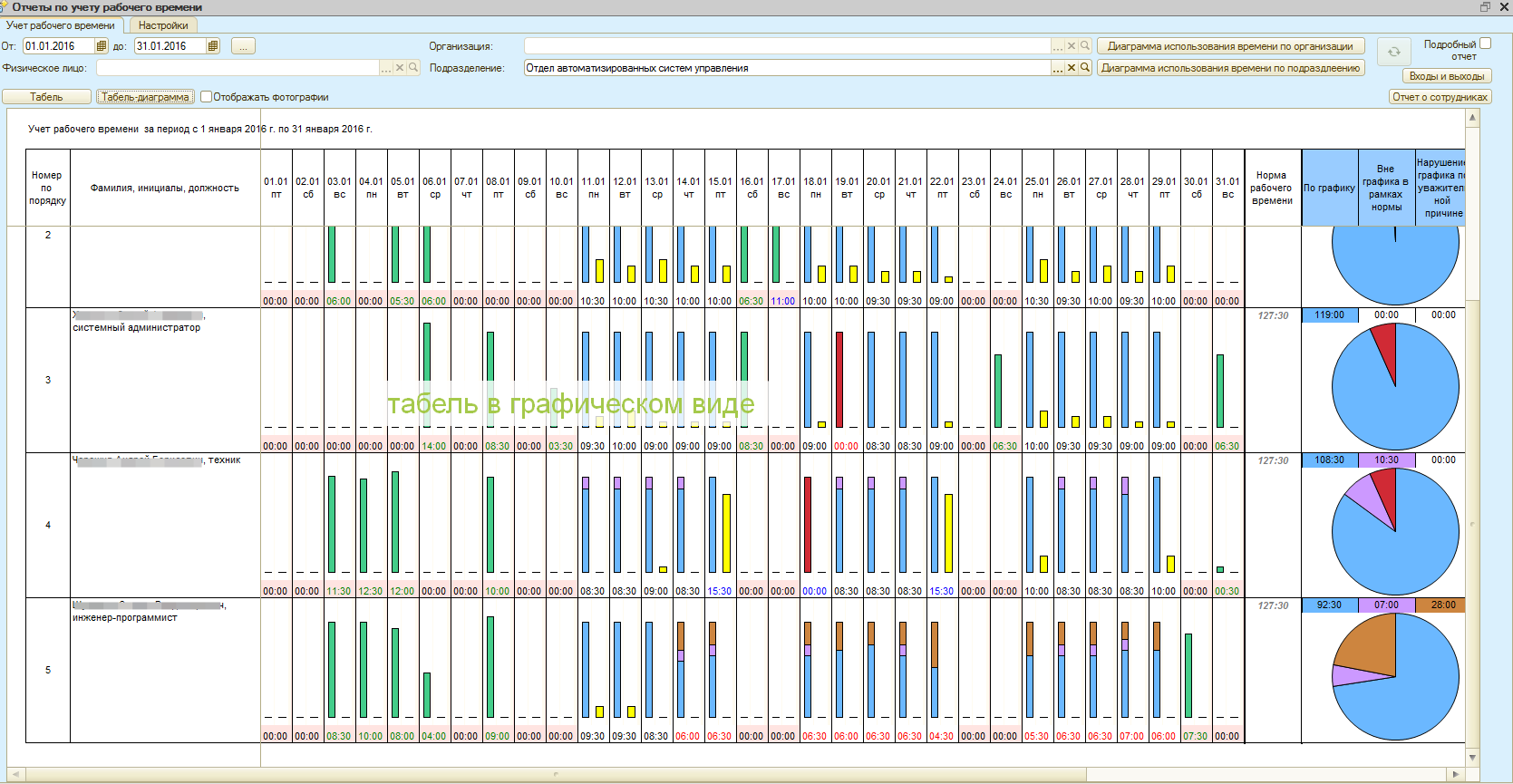This screenshot has height=784, width=1513.
Task: Open Физическое лицо lookup with magnifier icon
Action: (413, 68)
